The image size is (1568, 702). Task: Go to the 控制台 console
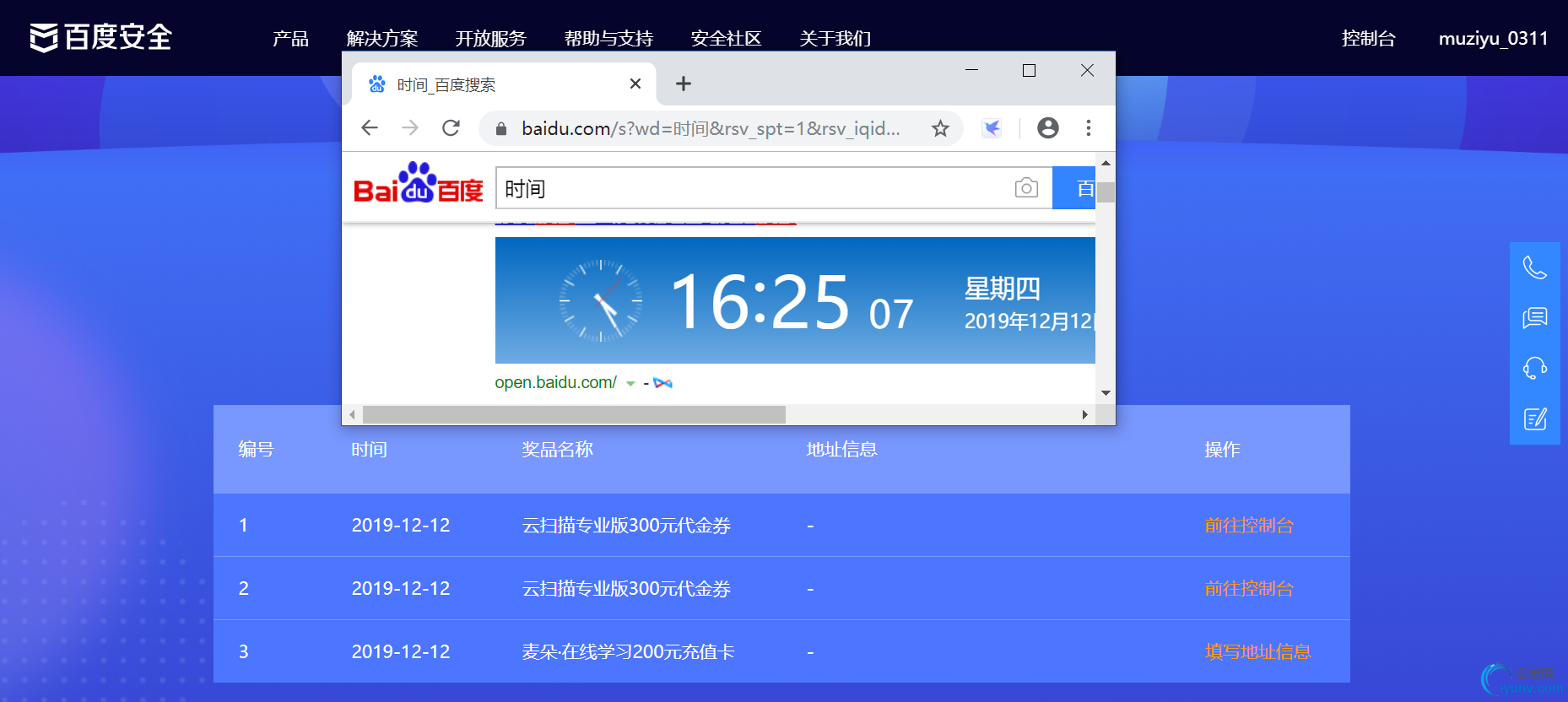[x=1369, y=38]
